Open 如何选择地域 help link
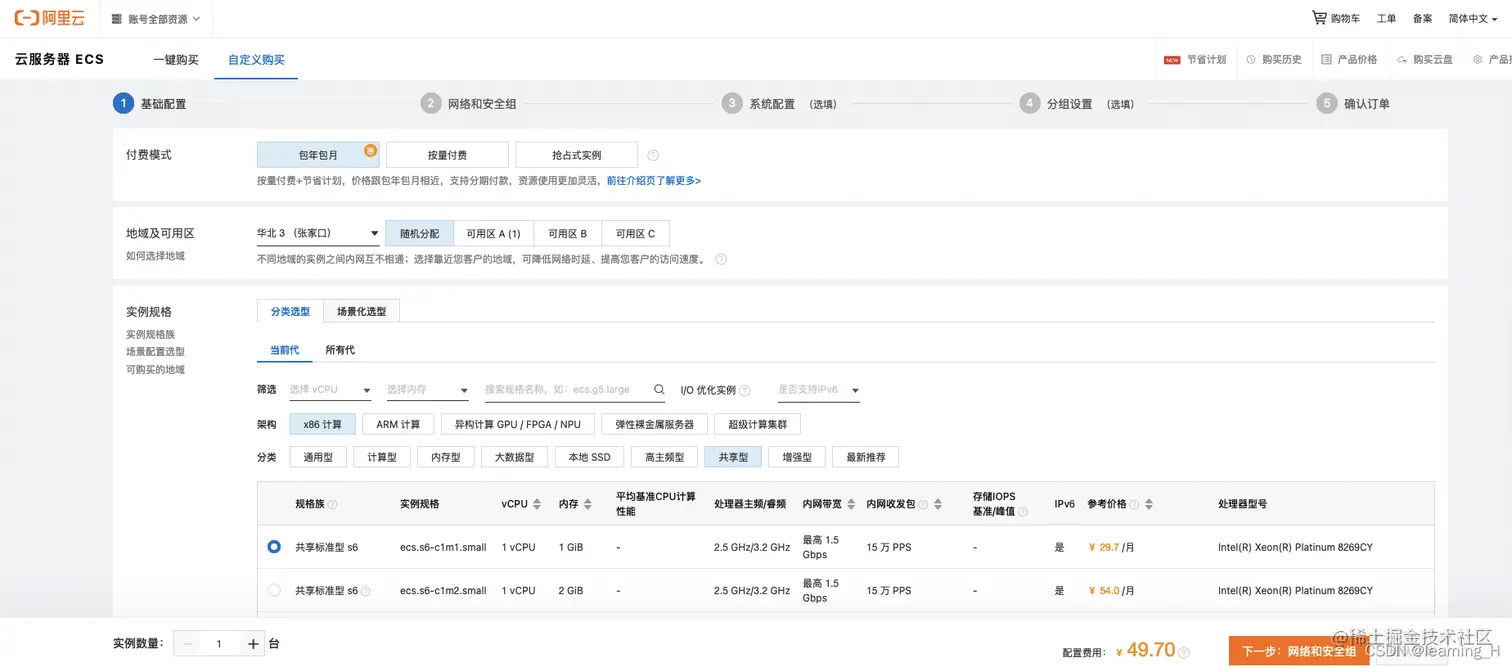This screenshot has width=1512, height=667. click(155, 256)
